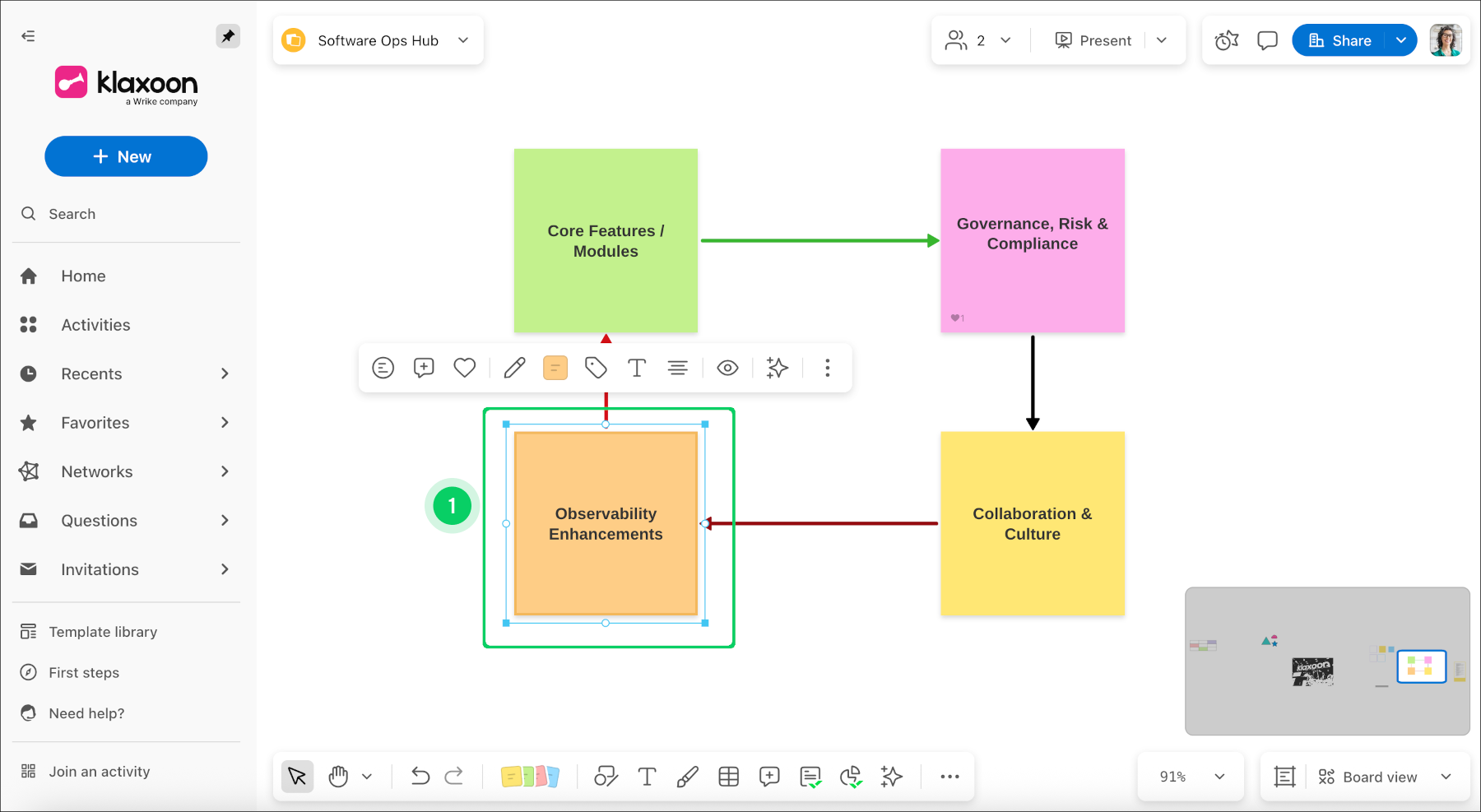Click the AI sparkle icon in the idea toolbar
Viewport: 1481px width, 812px height.
[777, 368]
